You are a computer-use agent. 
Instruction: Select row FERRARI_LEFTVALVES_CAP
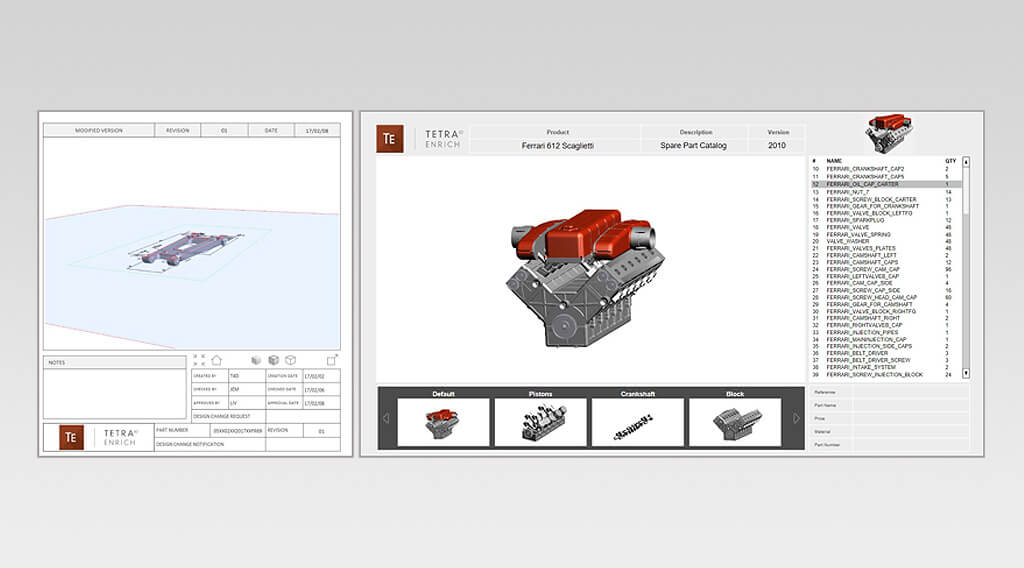pos(886,277)
